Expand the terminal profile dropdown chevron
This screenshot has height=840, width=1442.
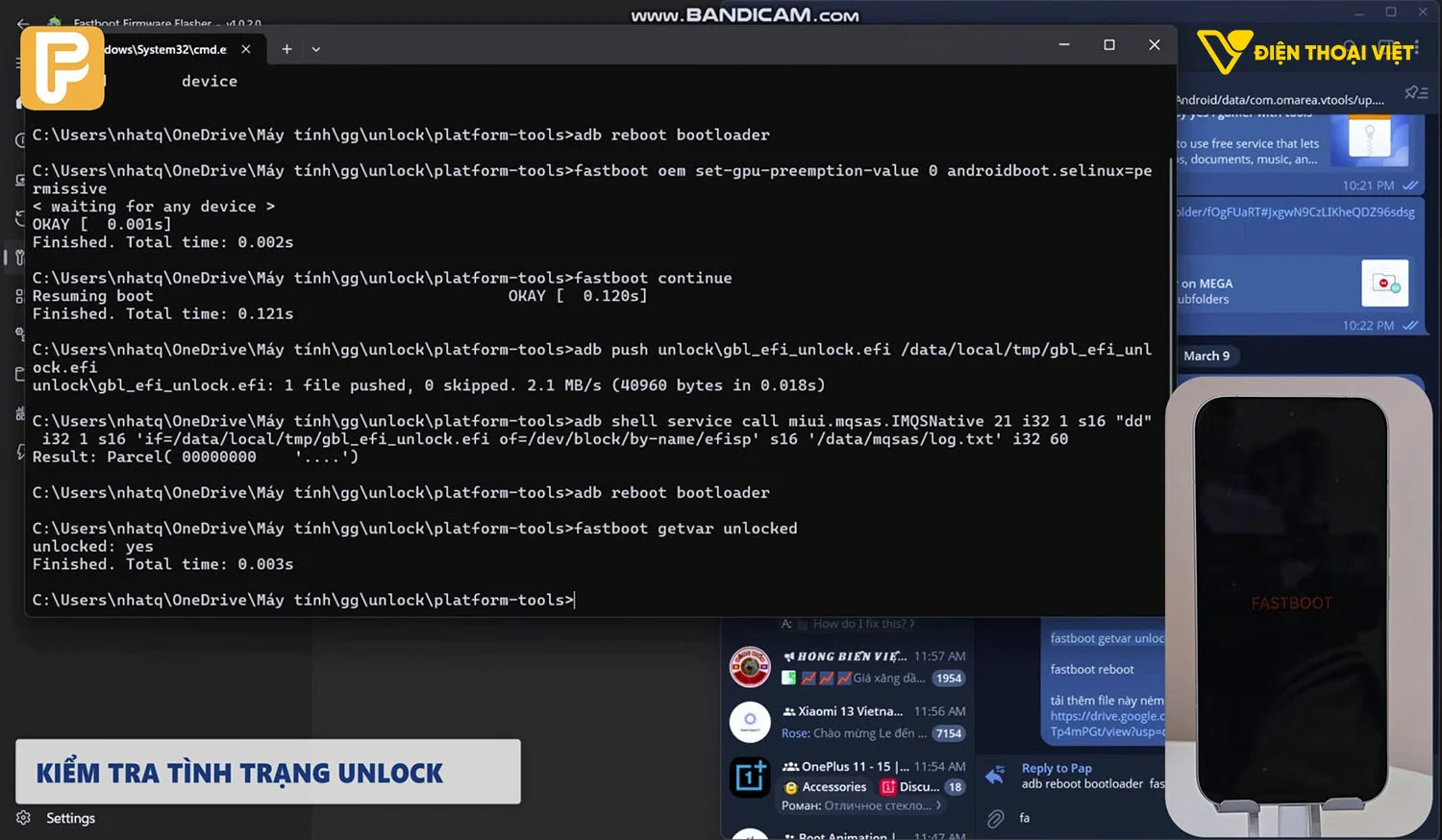coord(316,49)
